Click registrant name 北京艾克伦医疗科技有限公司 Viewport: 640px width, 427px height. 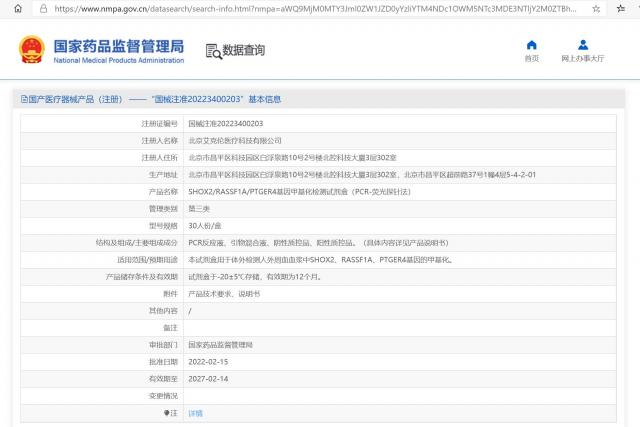[235, 141]
